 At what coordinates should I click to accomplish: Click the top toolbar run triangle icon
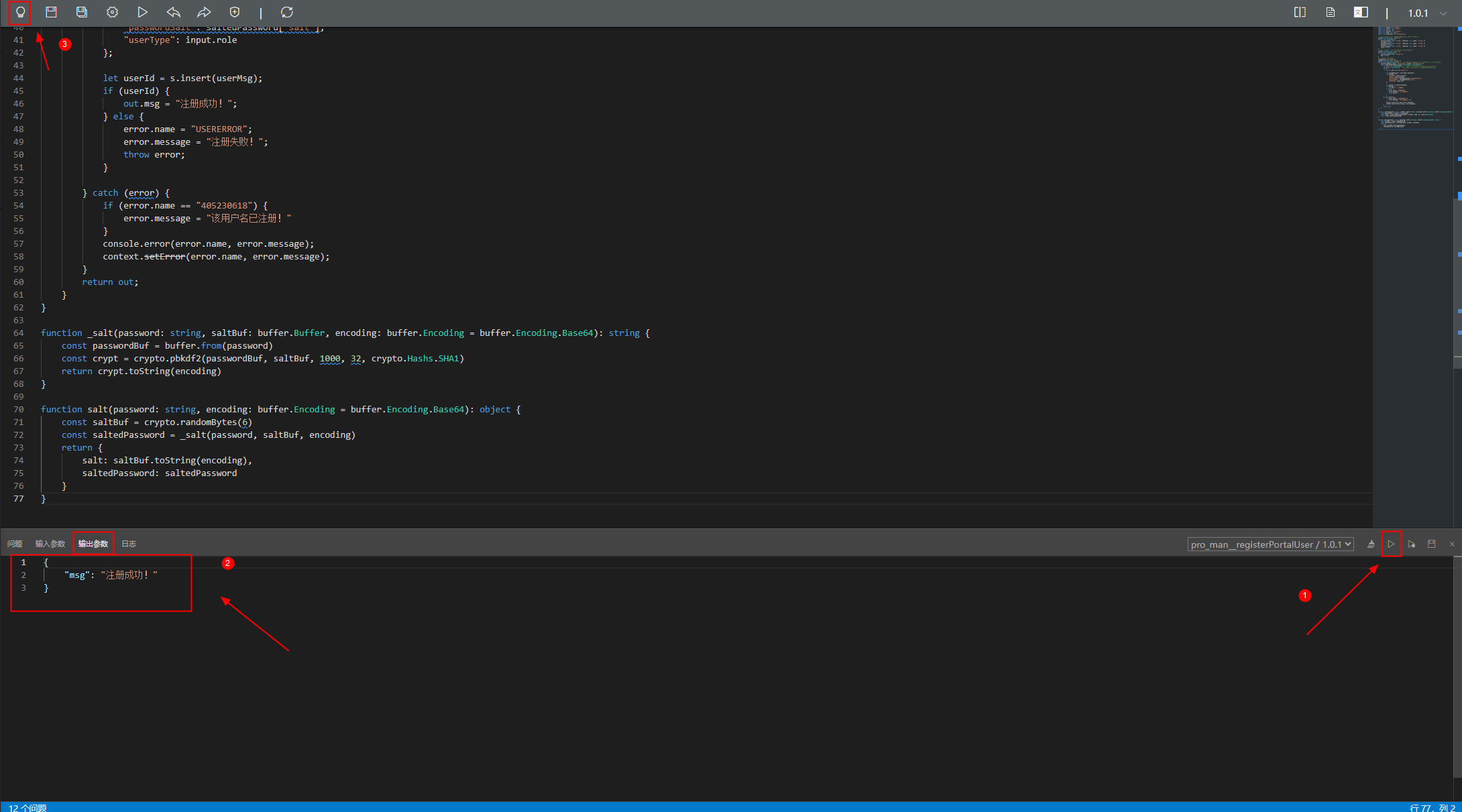(142, 12)
